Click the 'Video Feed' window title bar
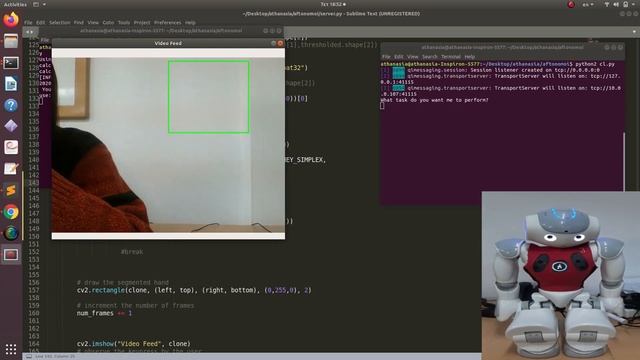This screenshot has height=360, width=640. click(168, 43)
